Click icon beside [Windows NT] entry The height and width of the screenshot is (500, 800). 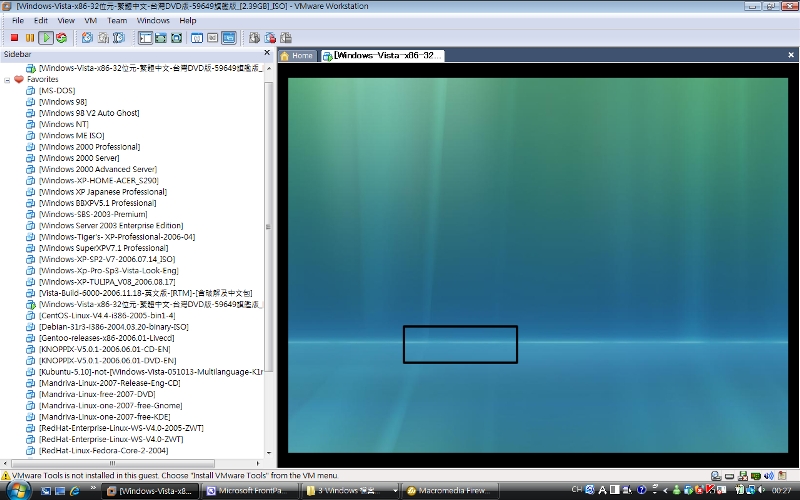31,124
